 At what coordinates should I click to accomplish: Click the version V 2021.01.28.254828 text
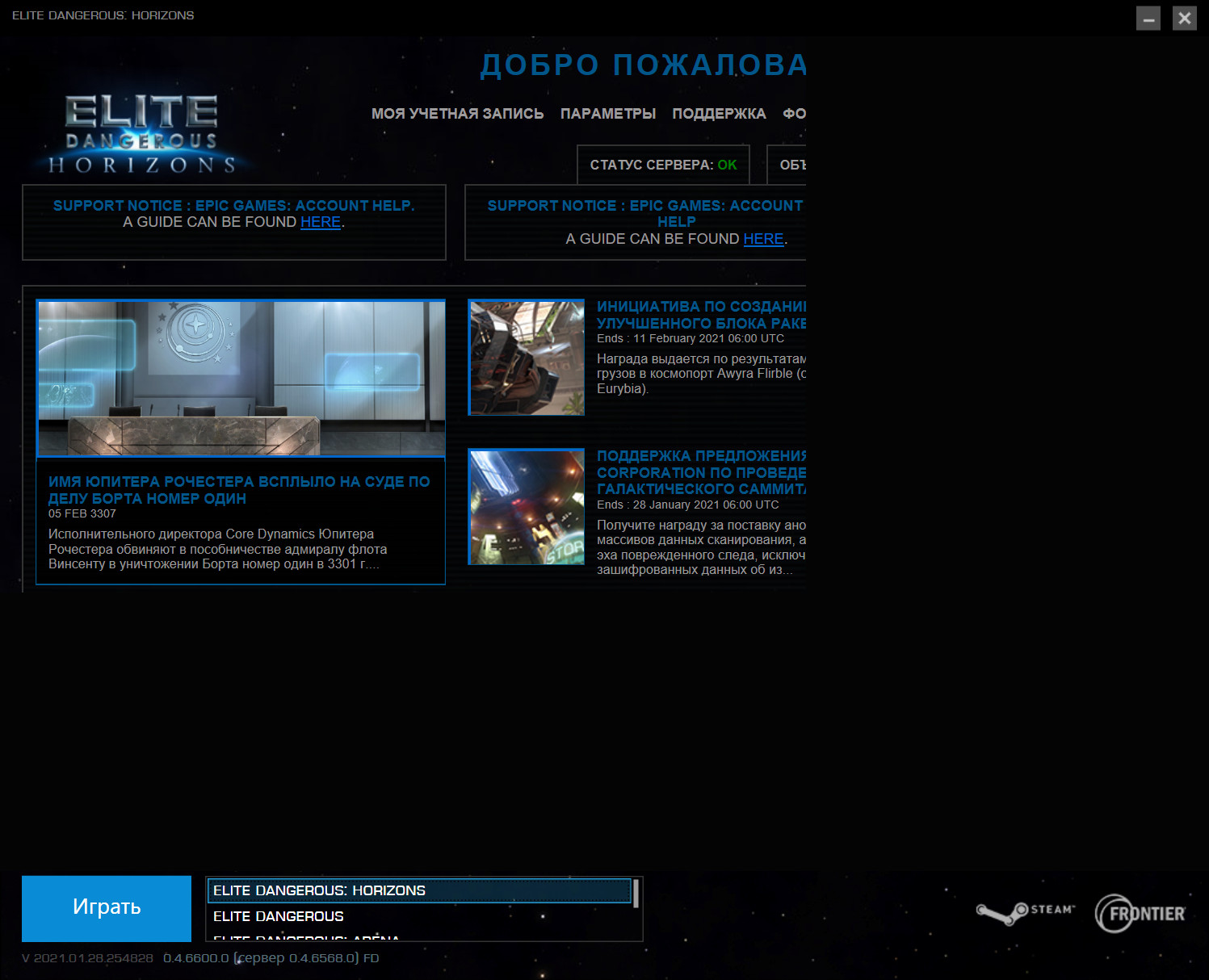tap(87, 958)
